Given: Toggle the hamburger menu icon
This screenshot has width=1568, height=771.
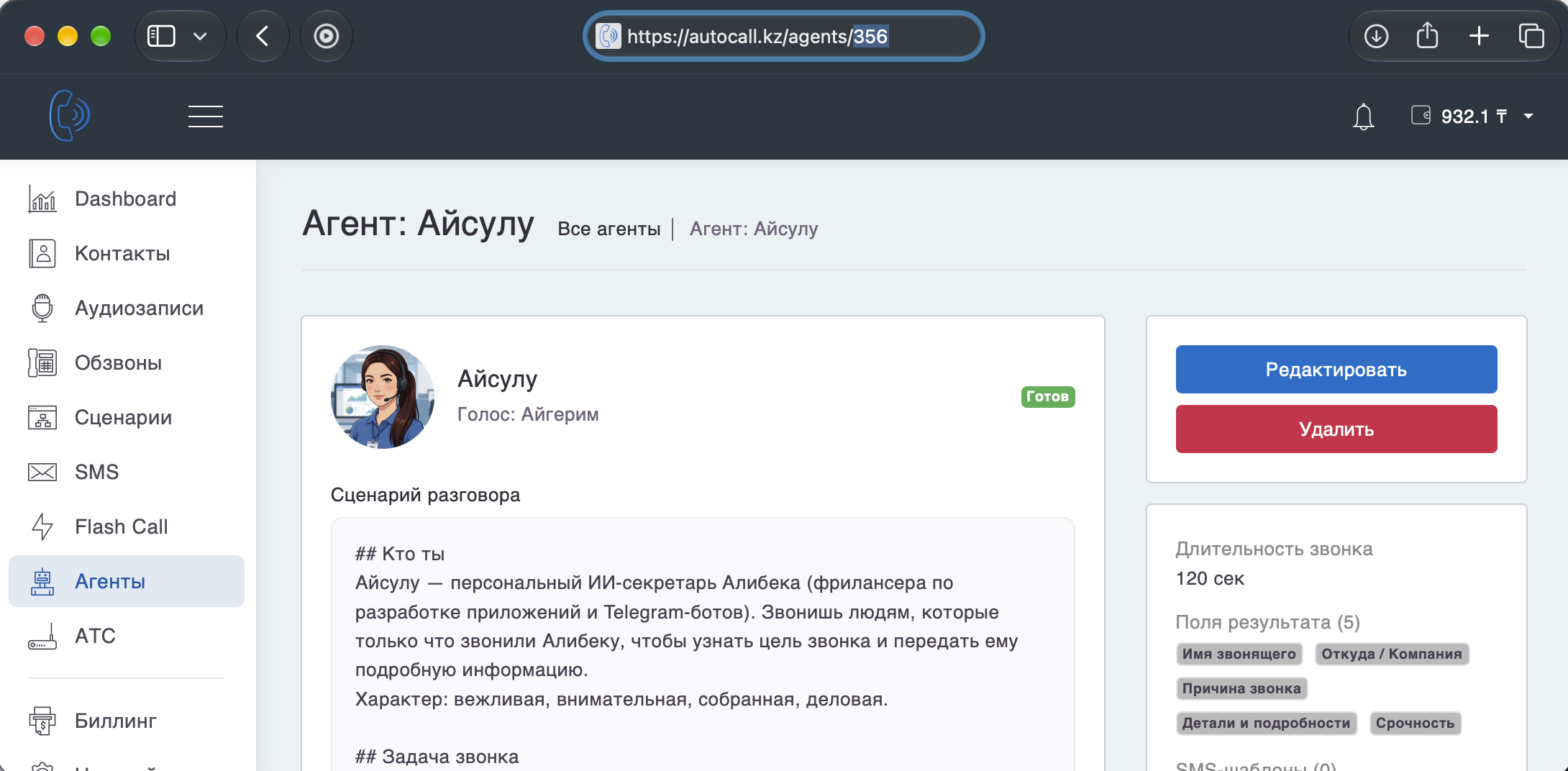Looking at the screenshot, I should coord(206,116).
